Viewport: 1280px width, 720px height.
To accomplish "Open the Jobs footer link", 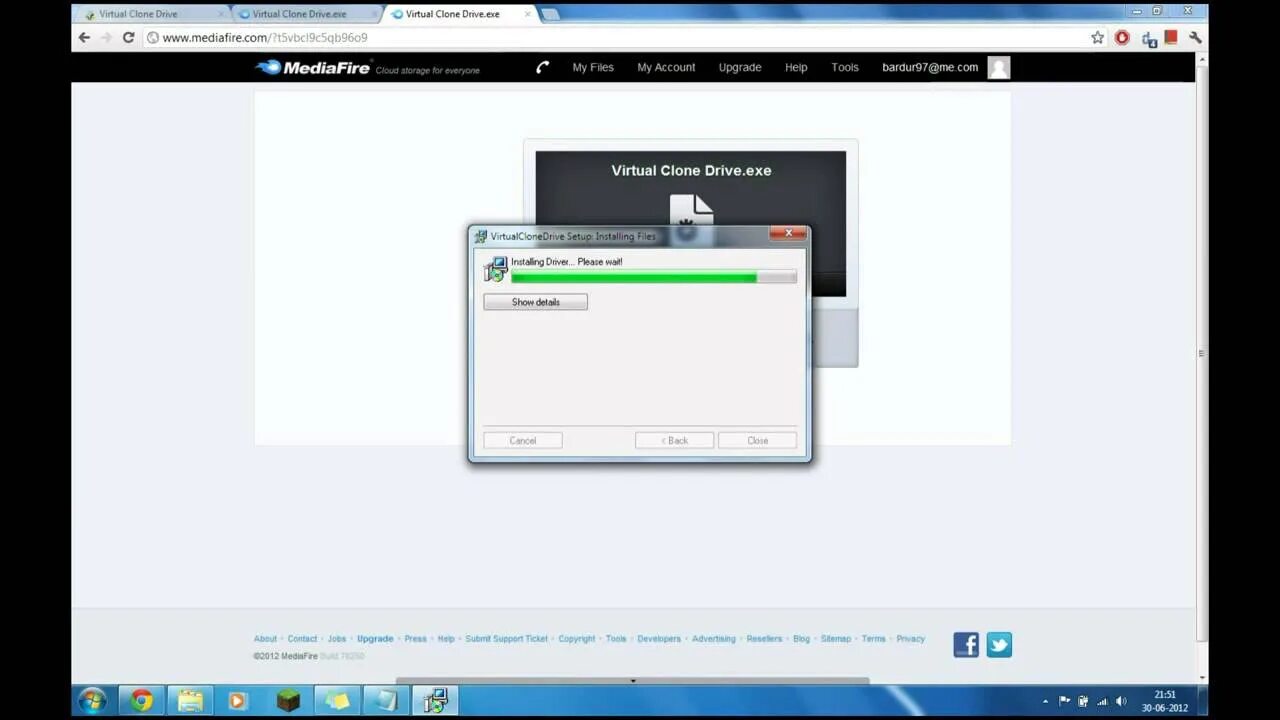I will tap(337, 638).
